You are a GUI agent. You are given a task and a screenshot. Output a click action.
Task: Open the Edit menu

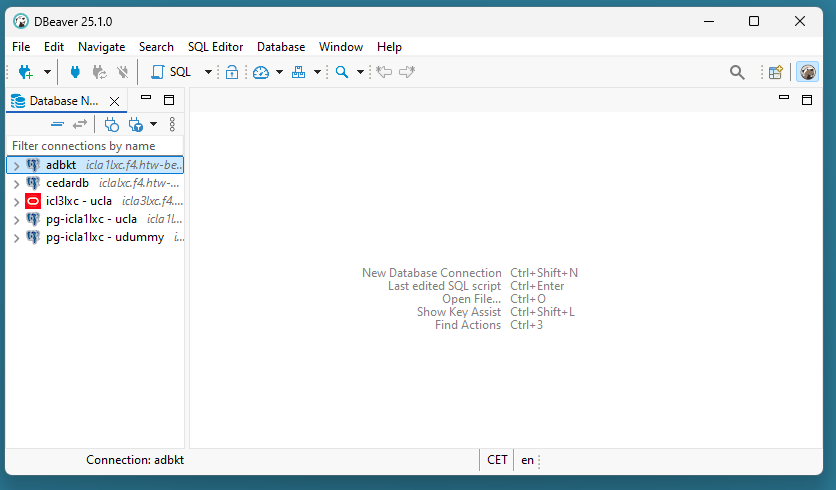tap(54, 47)
